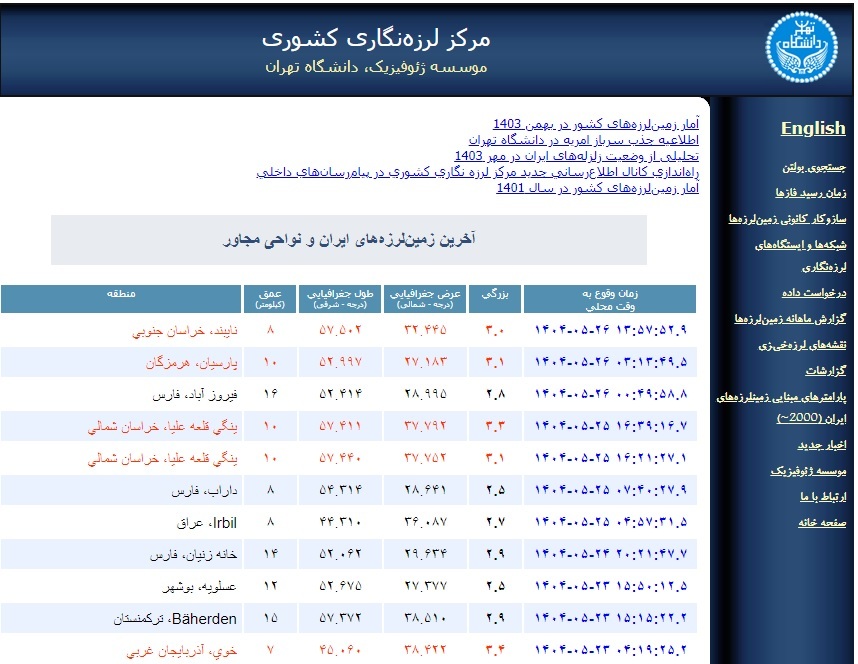The height and width of the screenshot is (664, 858).
Task: Open شبکه‌ها و ایستگاه‌های لرزه‌نگاری link
Action: (x=801, y=256)
